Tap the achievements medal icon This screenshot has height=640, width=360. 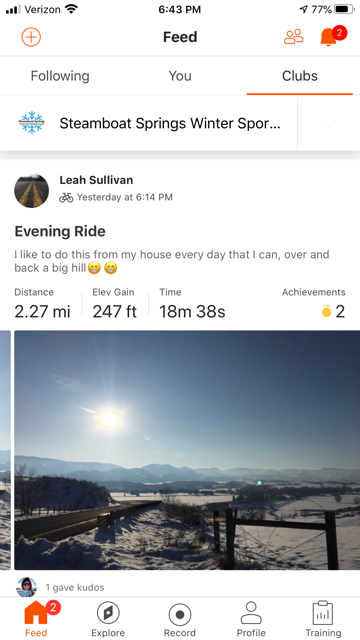[x=326, y=312]
